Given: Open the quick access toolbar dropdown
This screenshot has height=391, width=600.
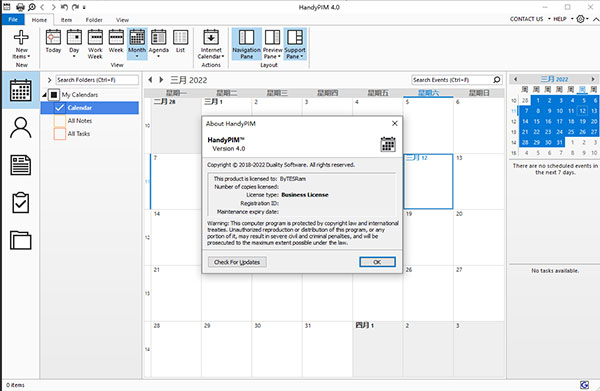Looking at the screenshot, I should click(x=85, y=7).
